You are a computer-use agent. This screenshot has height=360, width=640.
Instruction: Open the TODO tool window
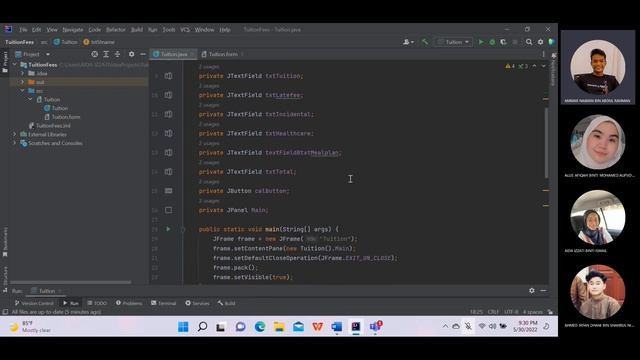[97, 303]
